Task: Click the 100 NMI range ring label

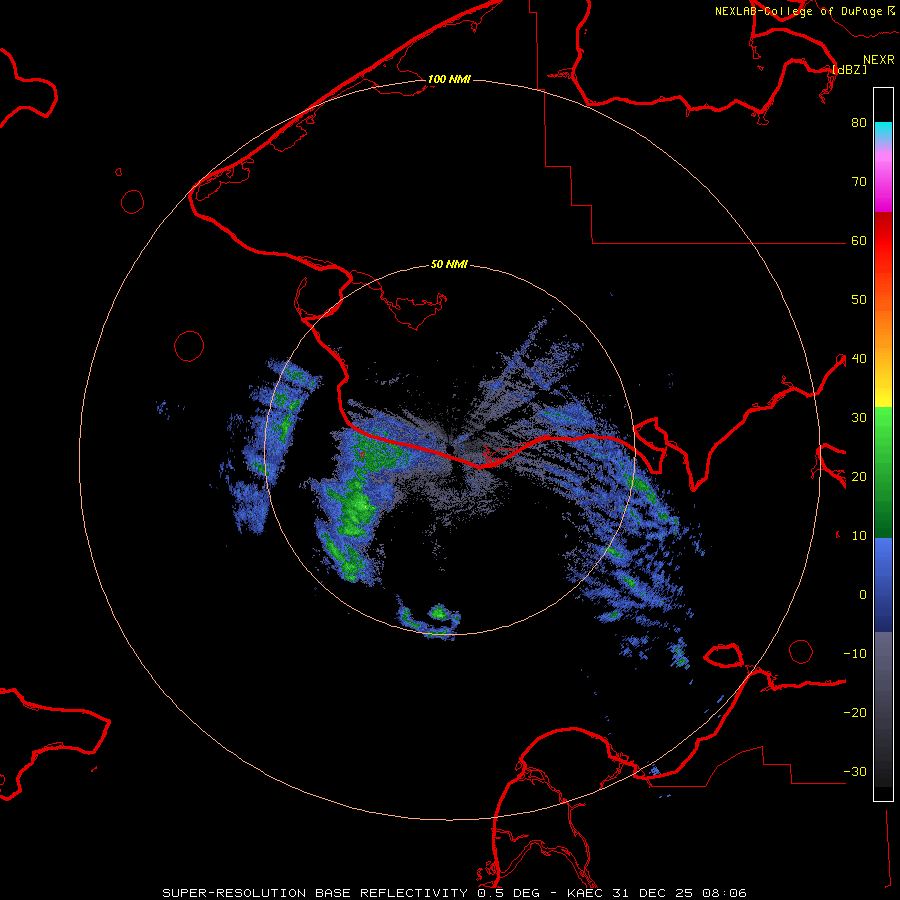Action: click(x=449, y=79)
